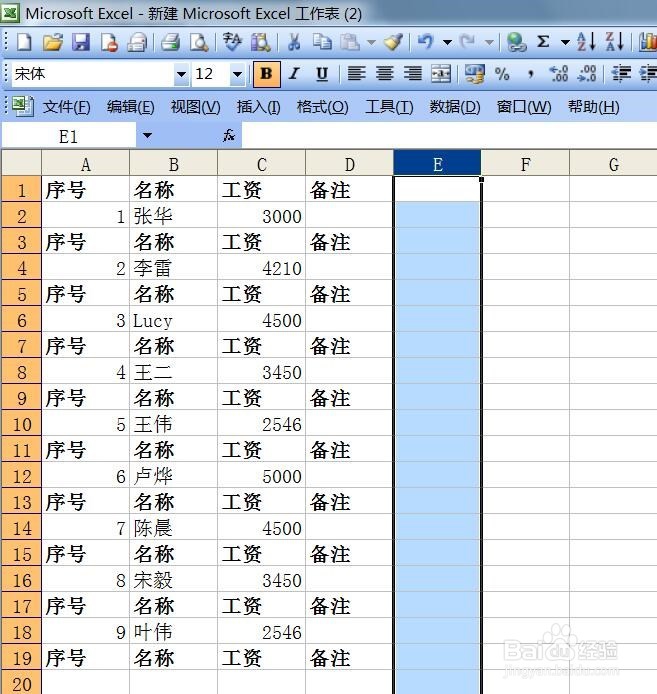Click the Copy icon

tap(322, 42)
